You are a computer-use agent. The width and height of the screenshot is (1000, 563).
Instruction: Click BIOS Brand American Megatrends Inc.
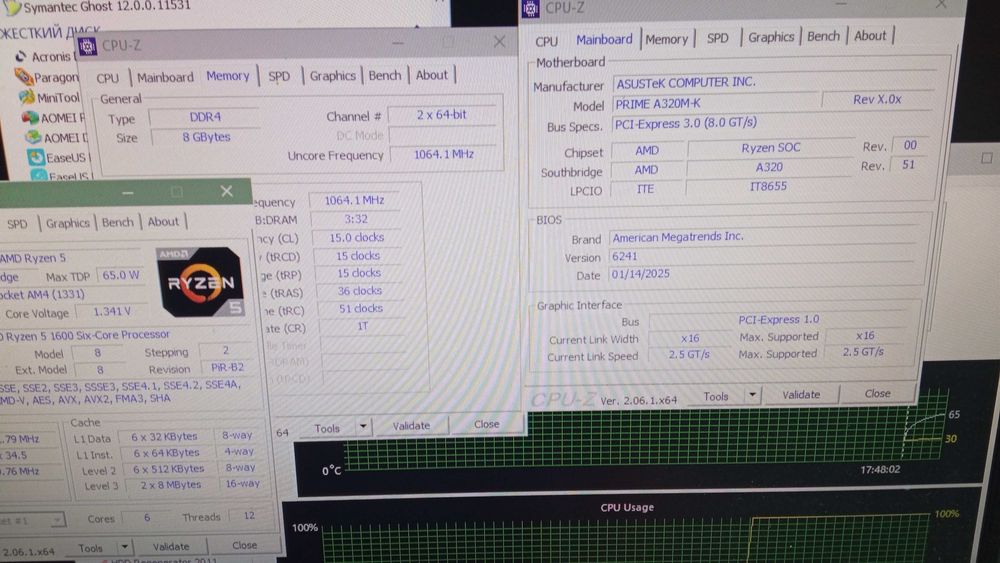[x=767, y=237]
